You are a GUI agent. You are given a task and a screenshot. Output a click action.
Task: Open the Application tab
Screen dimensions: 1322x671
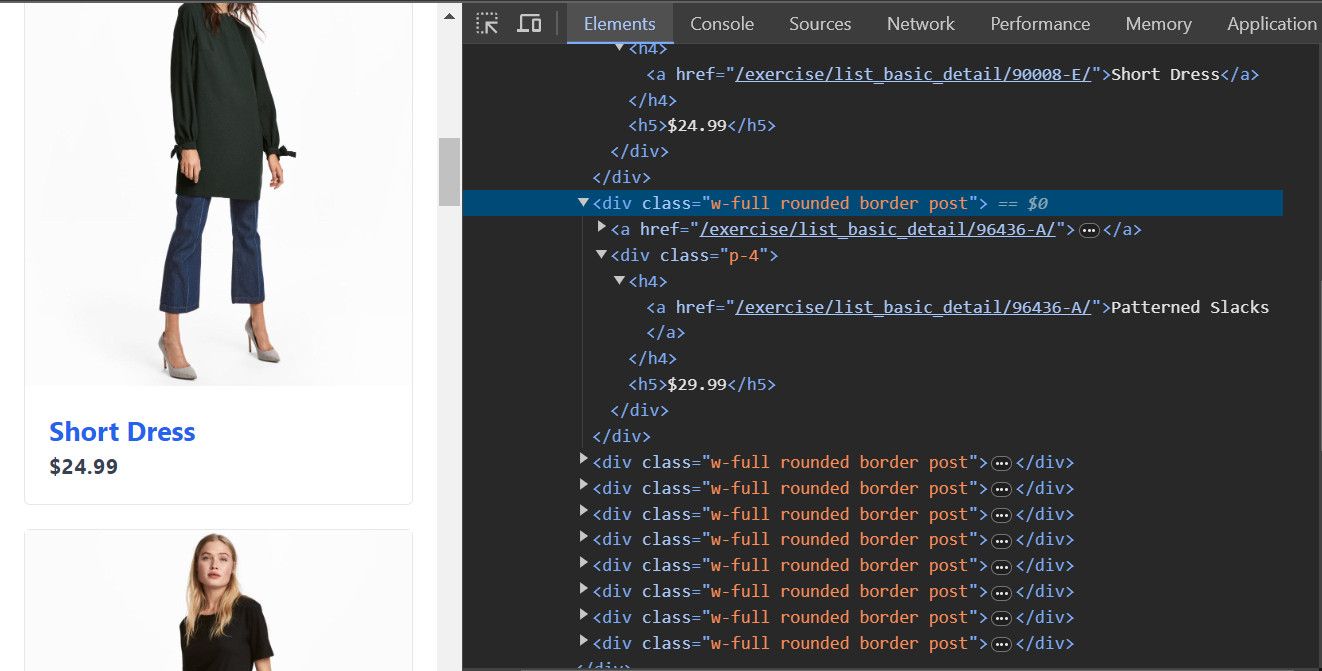click(1271, 23)
